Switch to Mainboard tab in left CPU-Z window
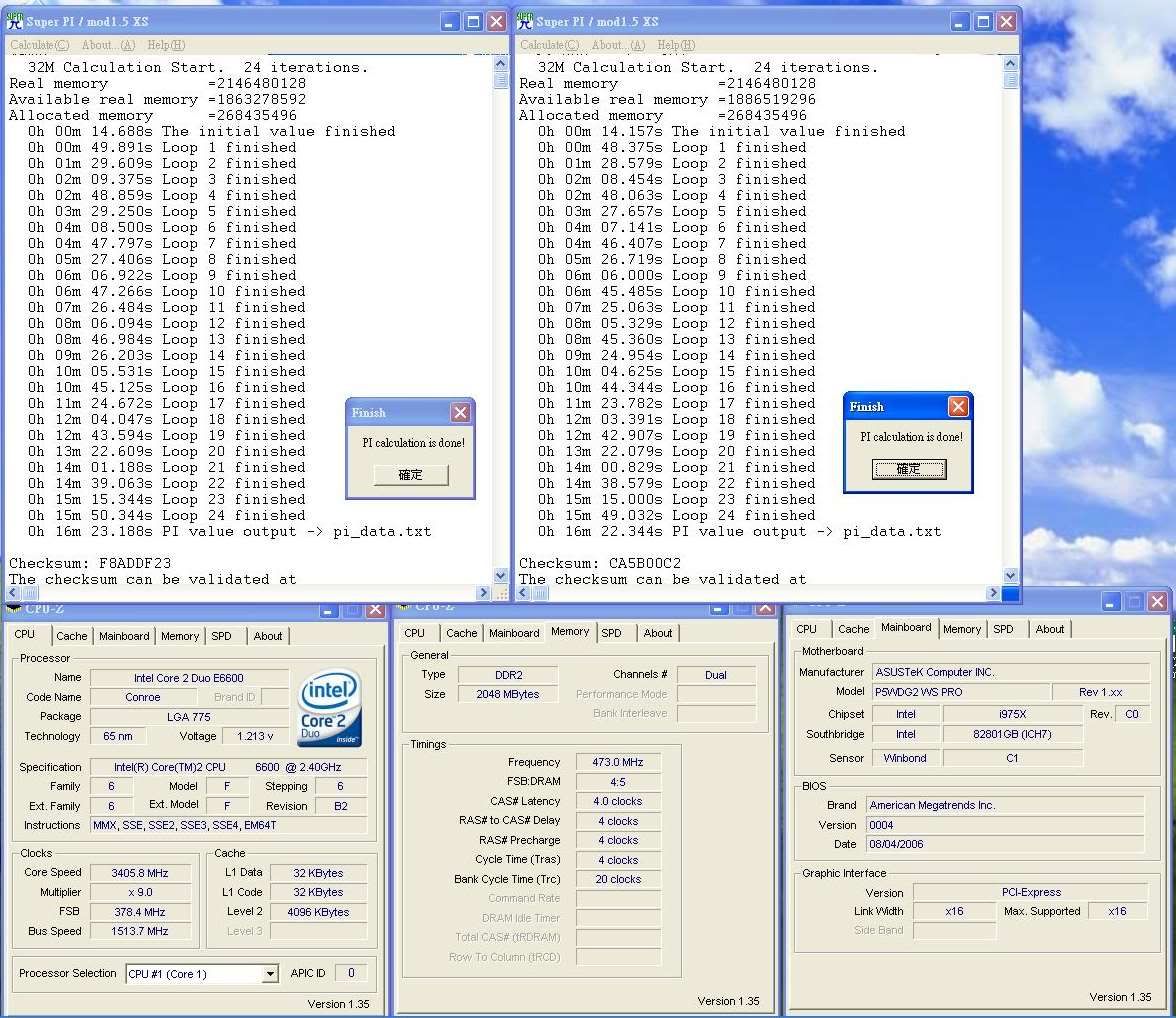 (x=124, y=636)
